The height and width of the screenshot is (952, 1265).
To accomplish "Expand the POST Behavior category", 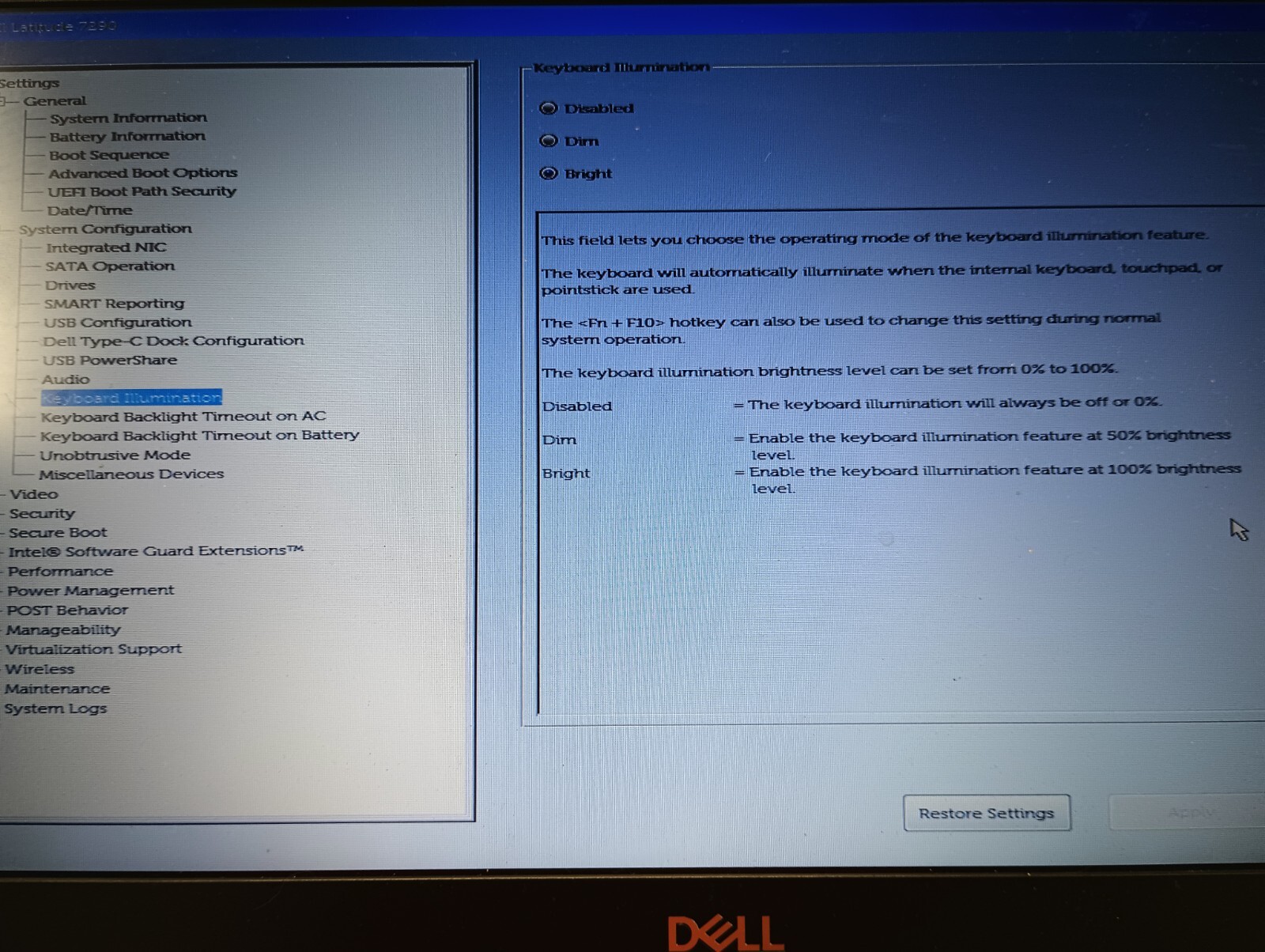I will click(x=66, y=610).
